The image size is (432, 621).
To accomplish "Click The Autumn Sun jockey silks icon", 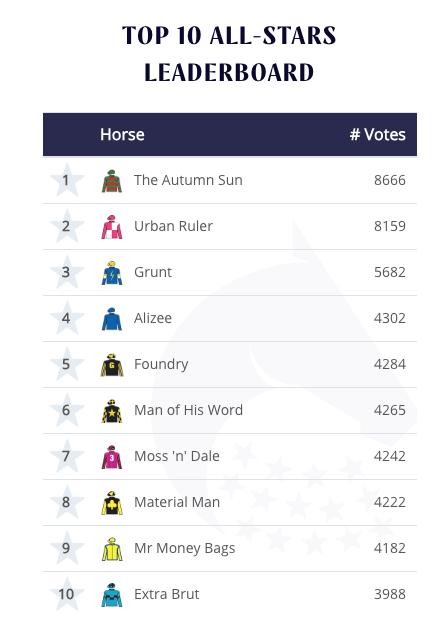I will tap(112, 181).
